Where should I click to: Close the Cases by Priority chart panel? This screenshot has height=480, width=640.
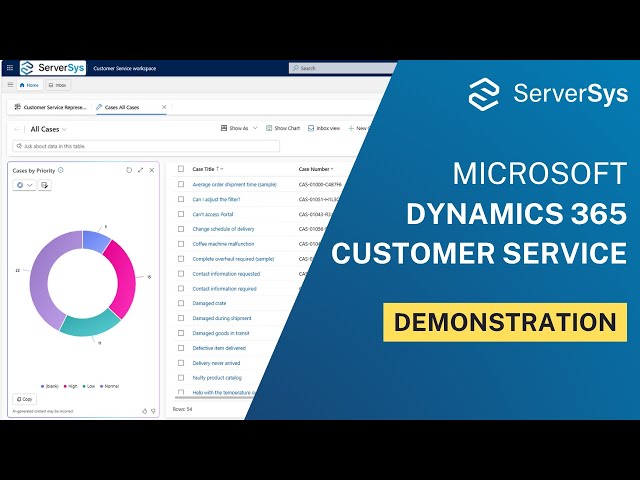pyautogui.click(x=152, y=170)
